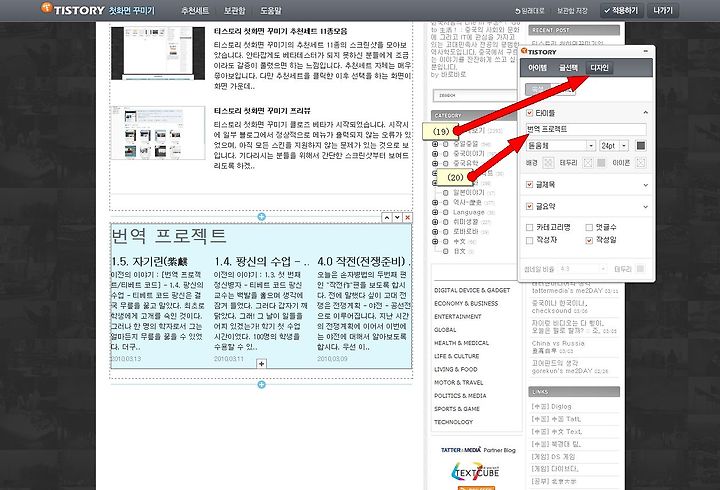720x490 pixels.
Task: Toggle the 글요약 checkbox
Action: point(529,206)
